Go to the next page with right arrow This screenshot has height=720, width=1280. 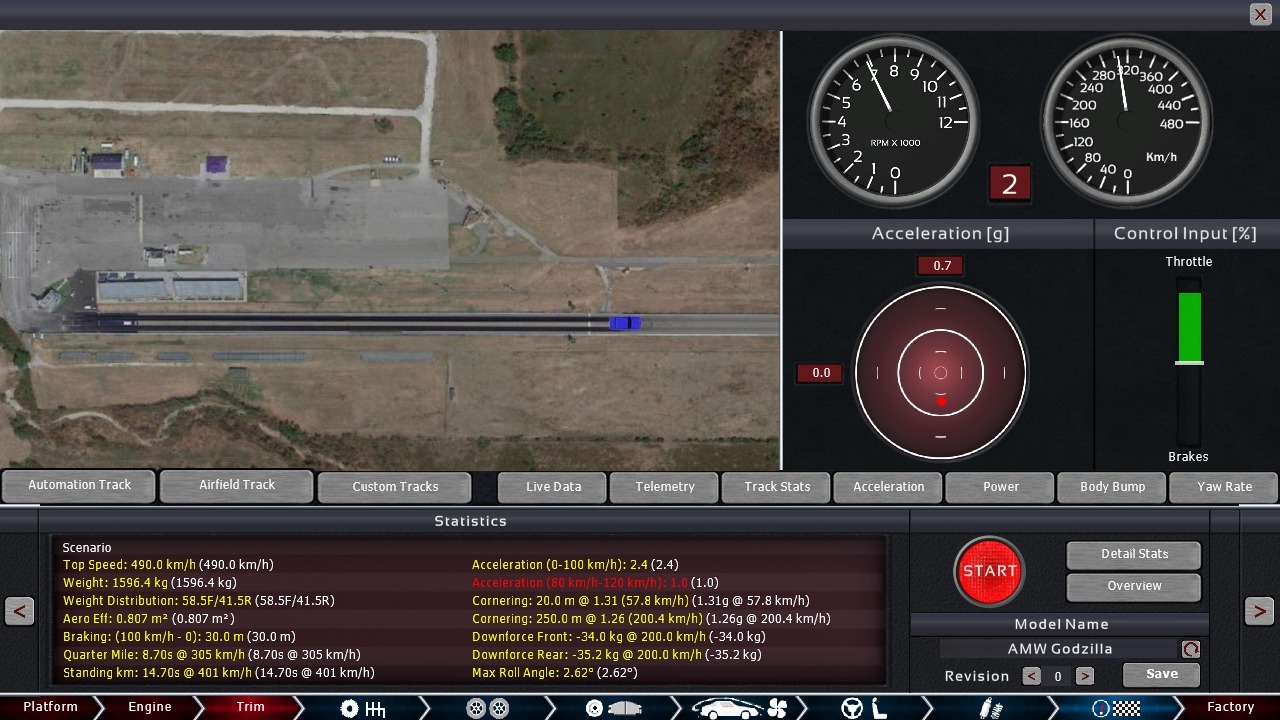pyautogui.click(x=1259, y=611)
